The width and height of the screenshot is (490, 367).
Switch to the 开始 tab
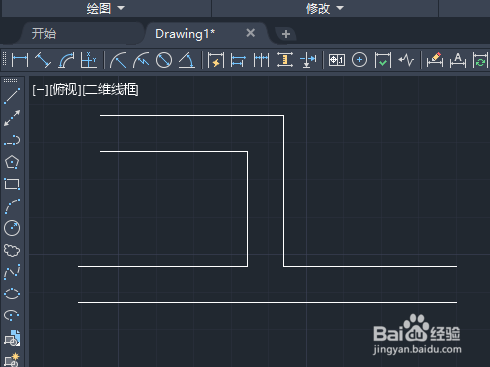[x=44, y=34]
